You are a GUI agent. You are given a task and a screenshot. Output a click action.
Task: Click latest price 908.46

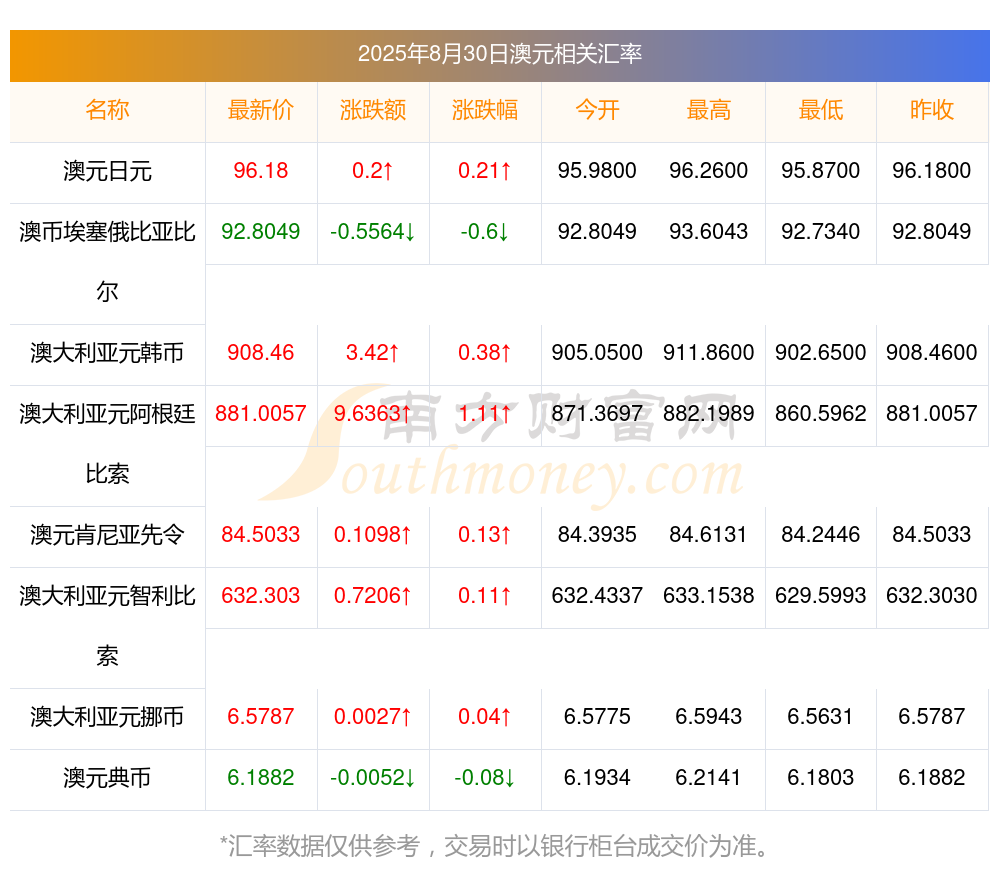coord(261,353)
